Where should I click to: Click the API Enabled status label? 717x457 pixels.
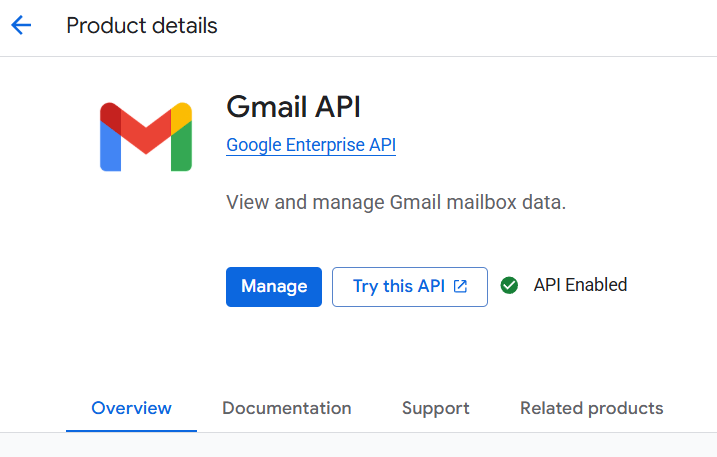pos(580,285)
